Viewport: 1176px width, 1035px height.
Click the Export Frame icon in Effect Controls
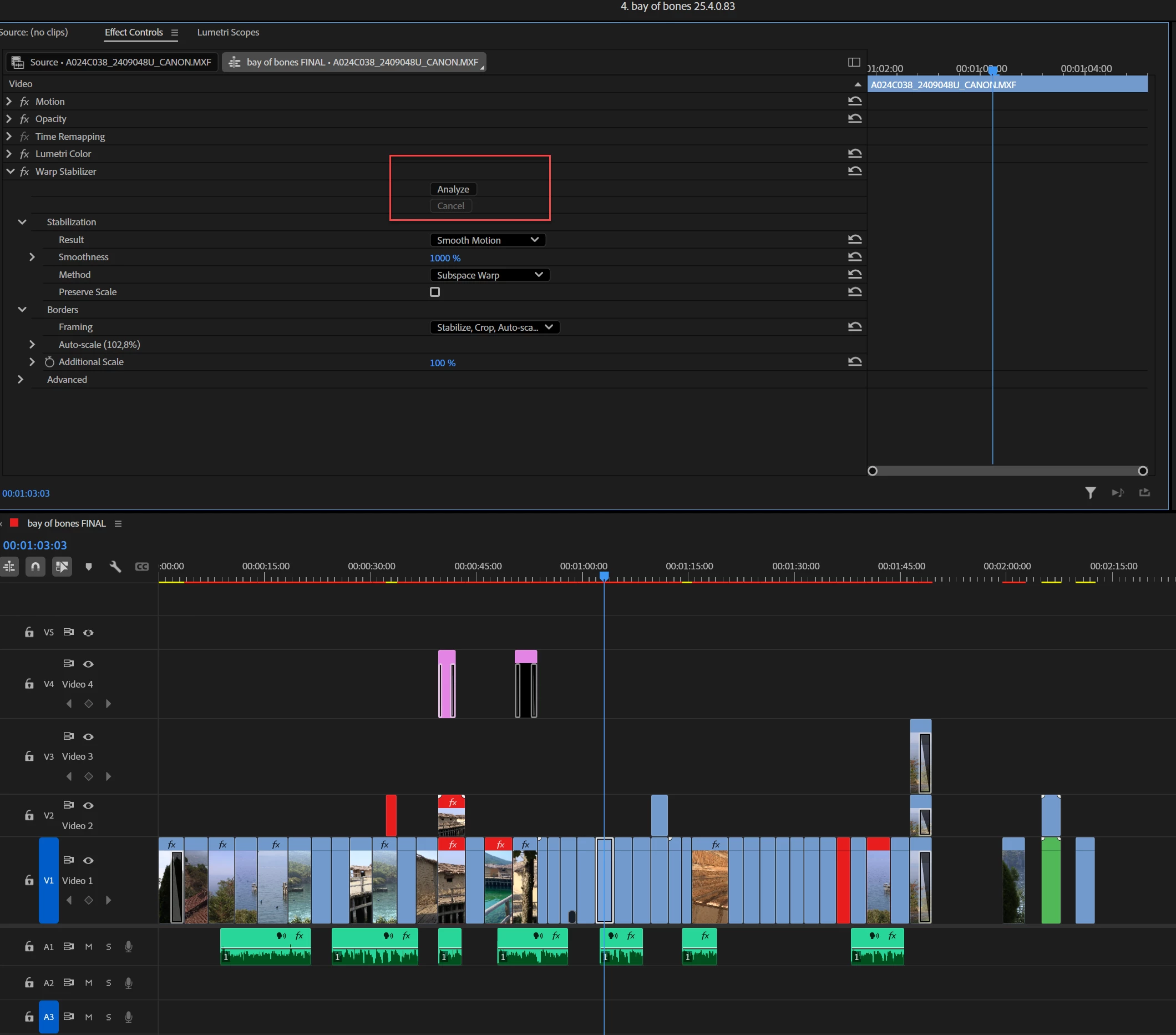tap(1144, 493)
